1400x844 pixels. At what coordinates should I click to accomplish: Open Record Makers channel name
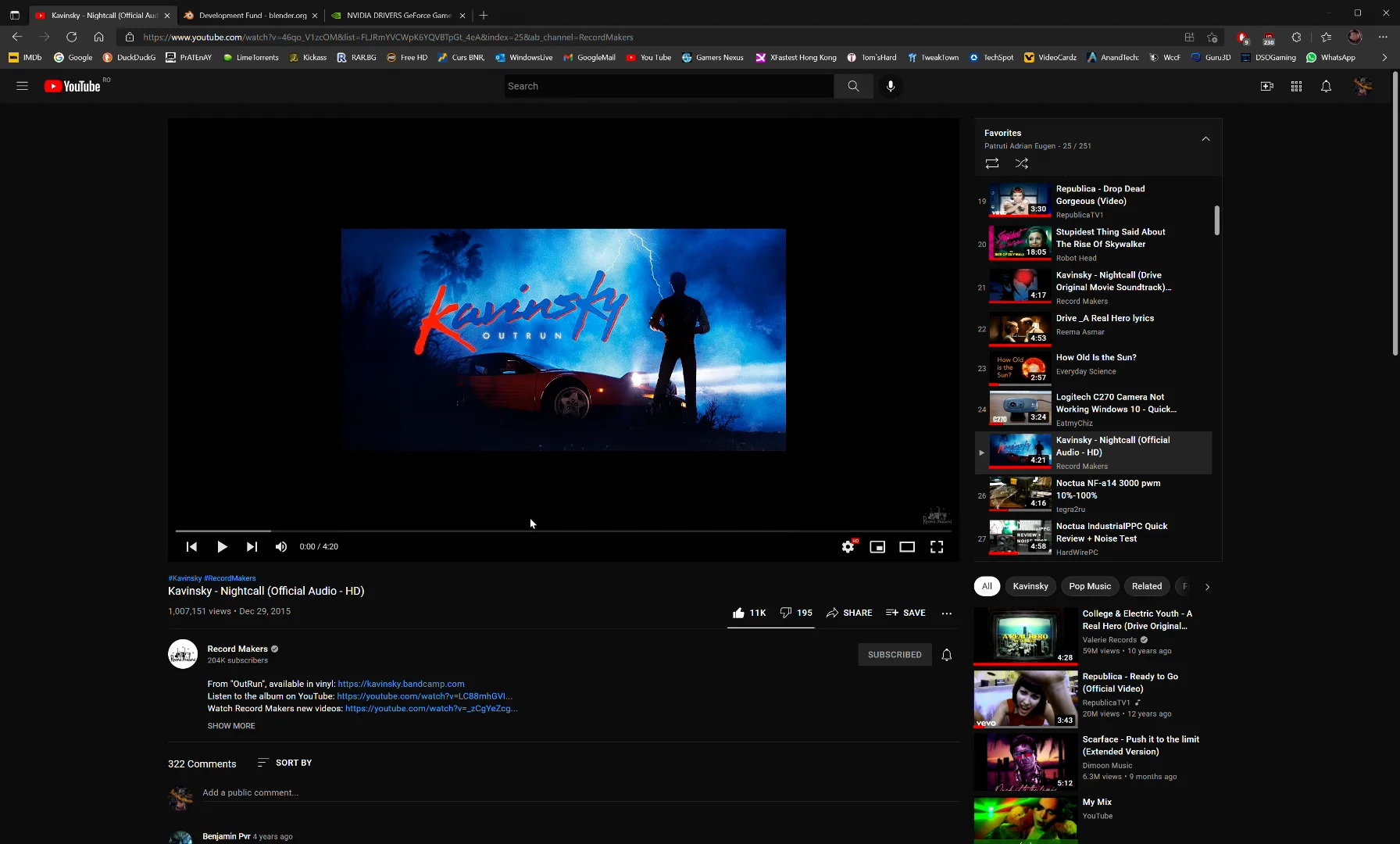[x=237, y=649]
